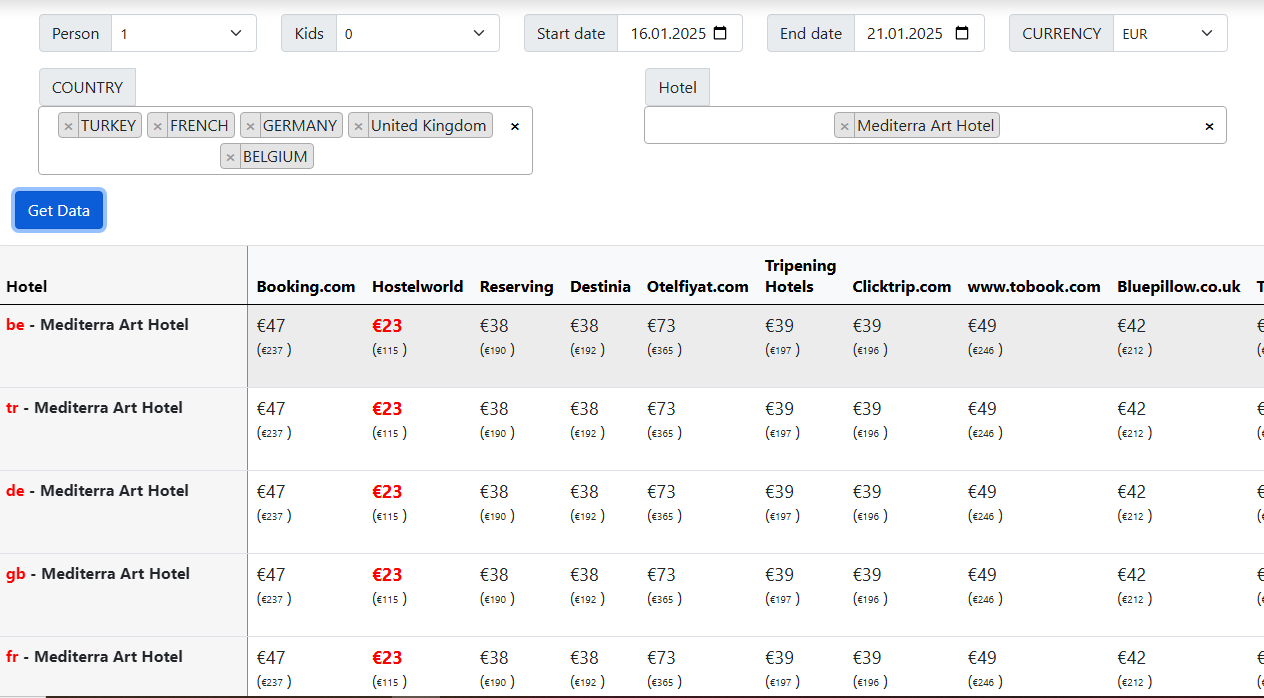
Task: Click the Hostelworld €23 price in tr row
Action: (x=387, y=409)
